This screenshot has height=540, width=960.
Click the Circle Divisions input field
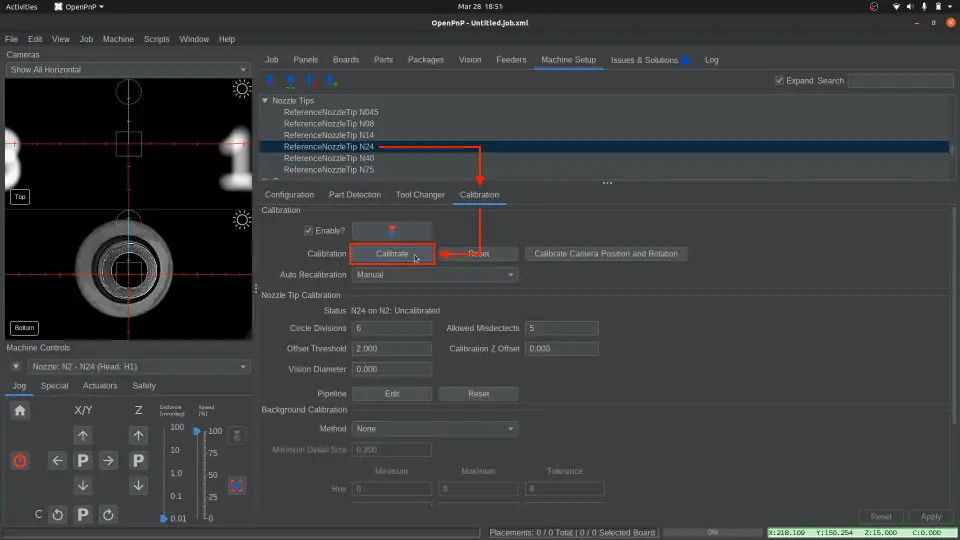coord(391,328)
